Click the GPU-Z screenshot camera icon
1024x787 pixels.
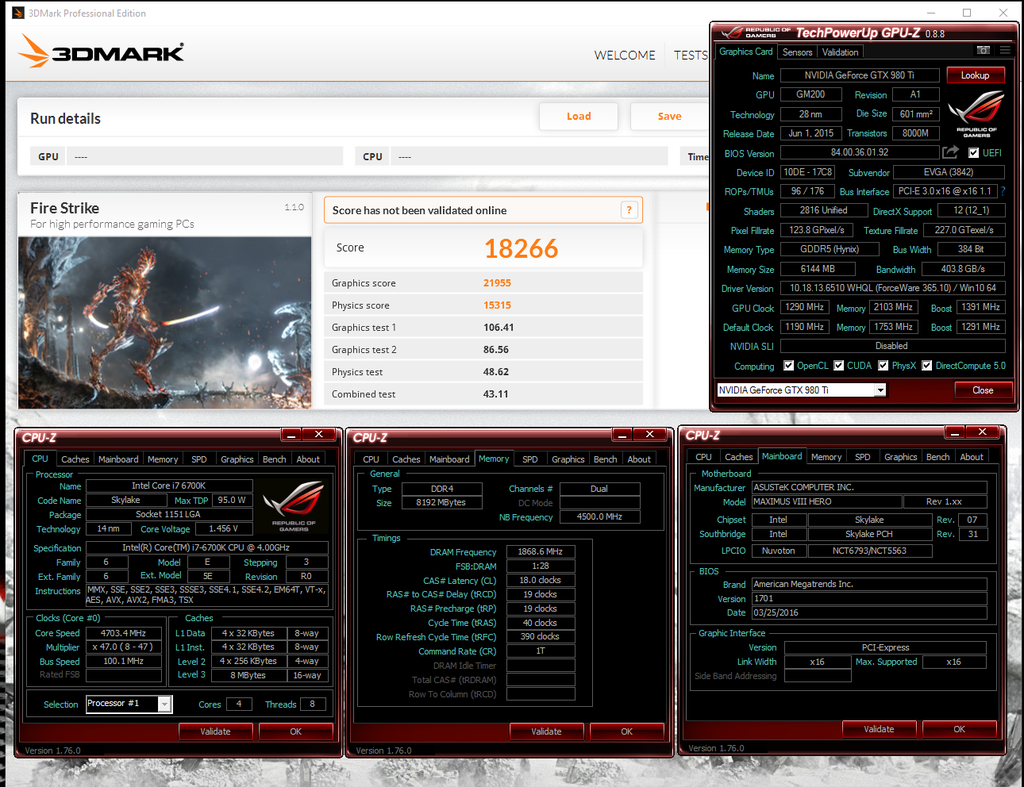point(983,50)
